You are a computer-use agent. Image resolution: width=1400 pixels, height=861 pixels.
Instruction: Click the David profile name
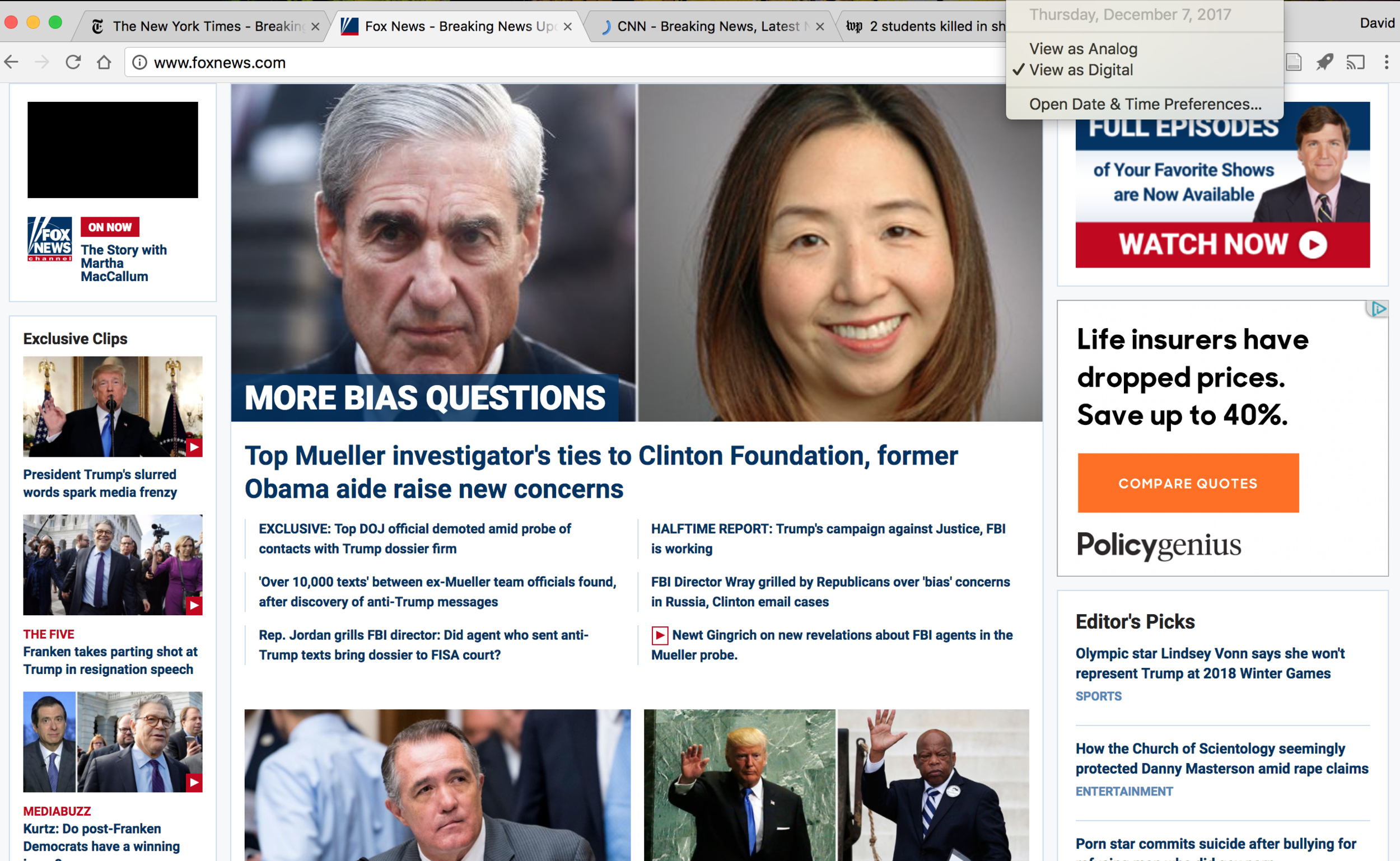click(1376, 23)
